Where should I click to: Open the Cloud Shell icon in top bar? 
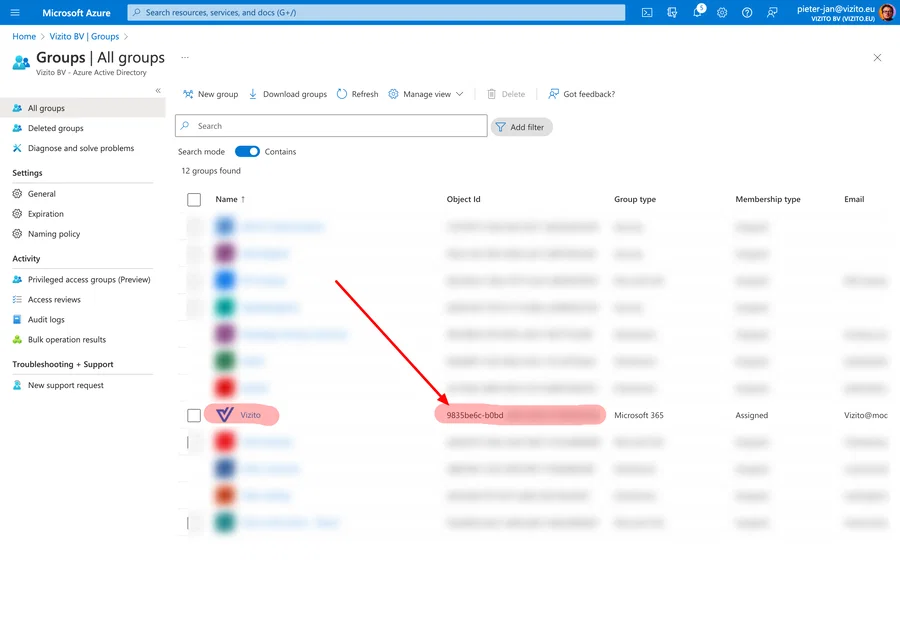click(646, 12)
